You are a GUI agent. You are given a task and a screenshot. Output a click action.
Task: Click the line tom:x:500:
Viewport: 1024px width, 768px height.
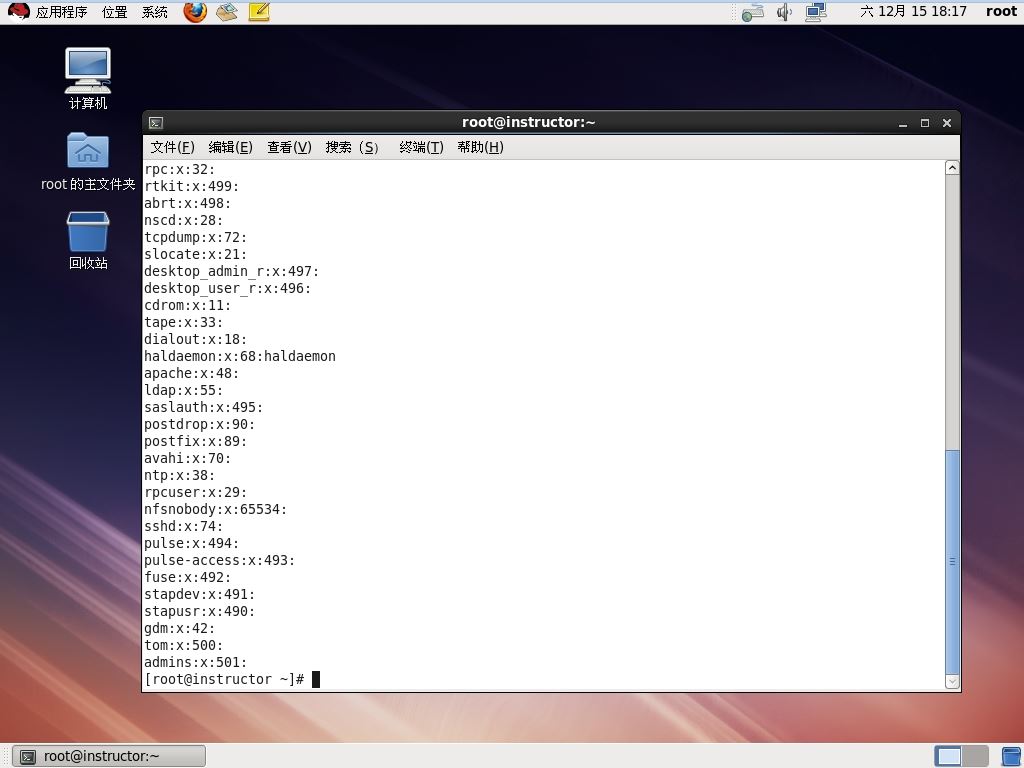[x=184, y=645]
